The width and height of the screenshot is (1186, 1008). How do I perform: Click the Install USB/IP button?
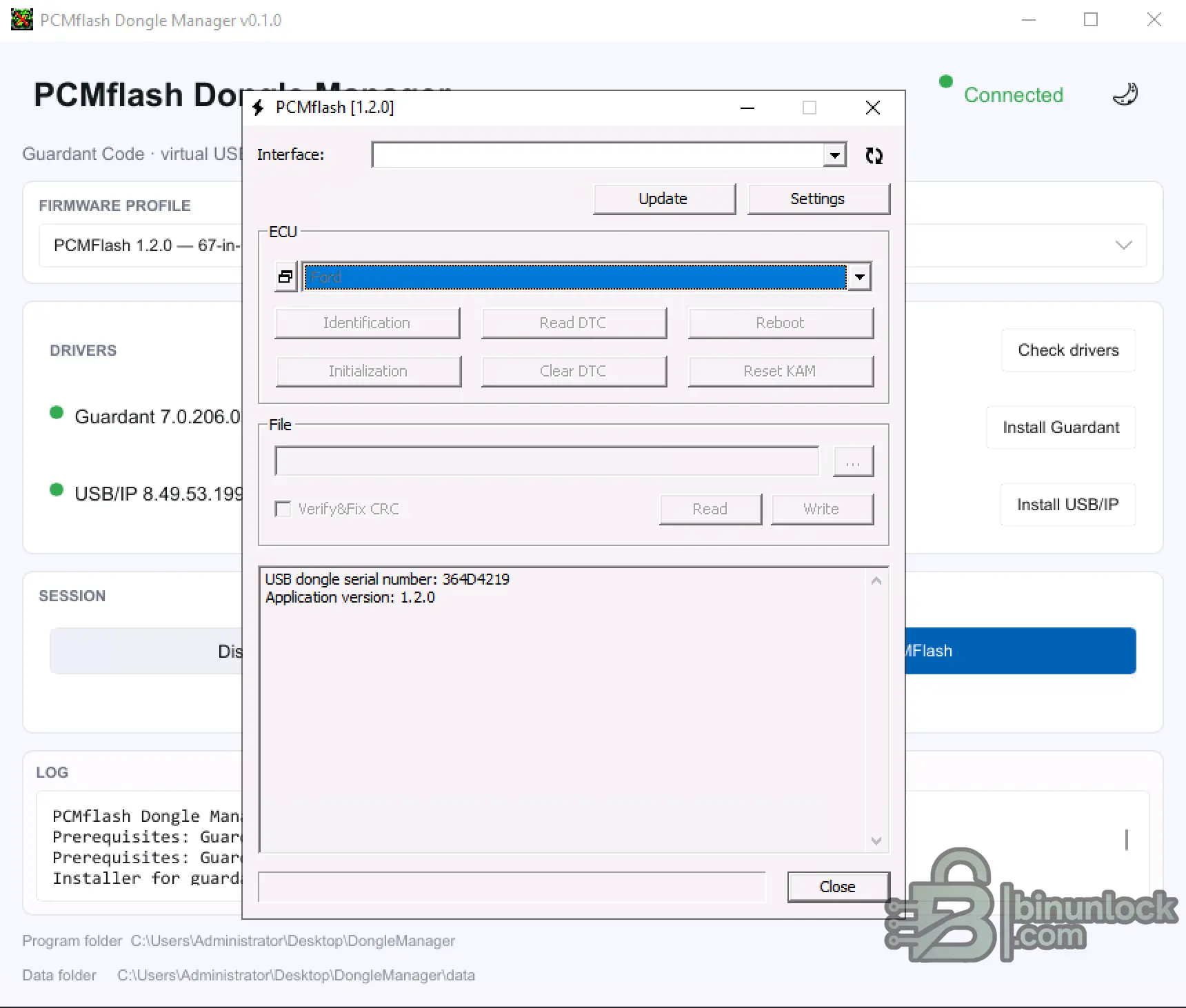pyautogui.click(x=1067, y=505)
